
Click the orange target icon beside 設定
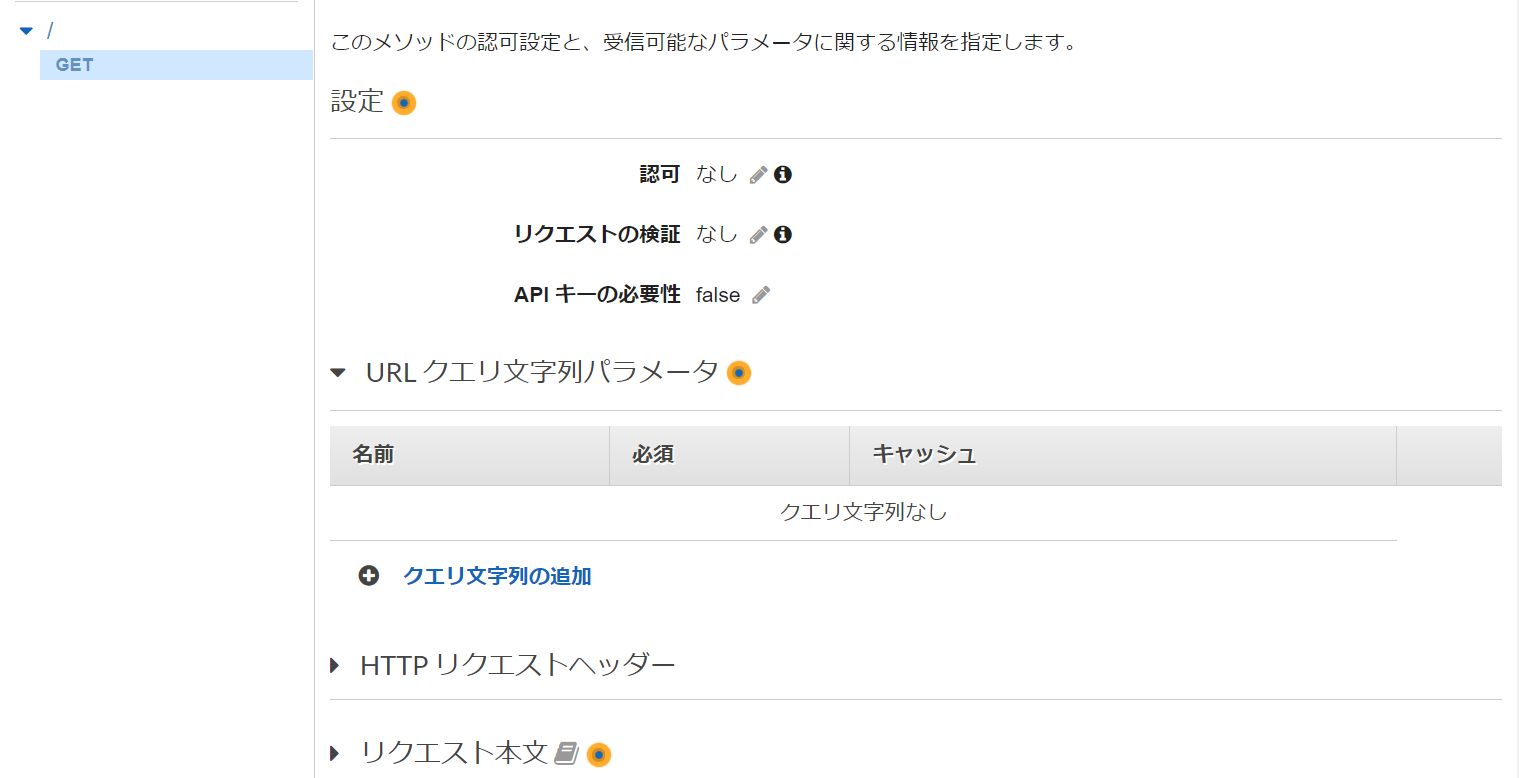(x=404, y=101)
